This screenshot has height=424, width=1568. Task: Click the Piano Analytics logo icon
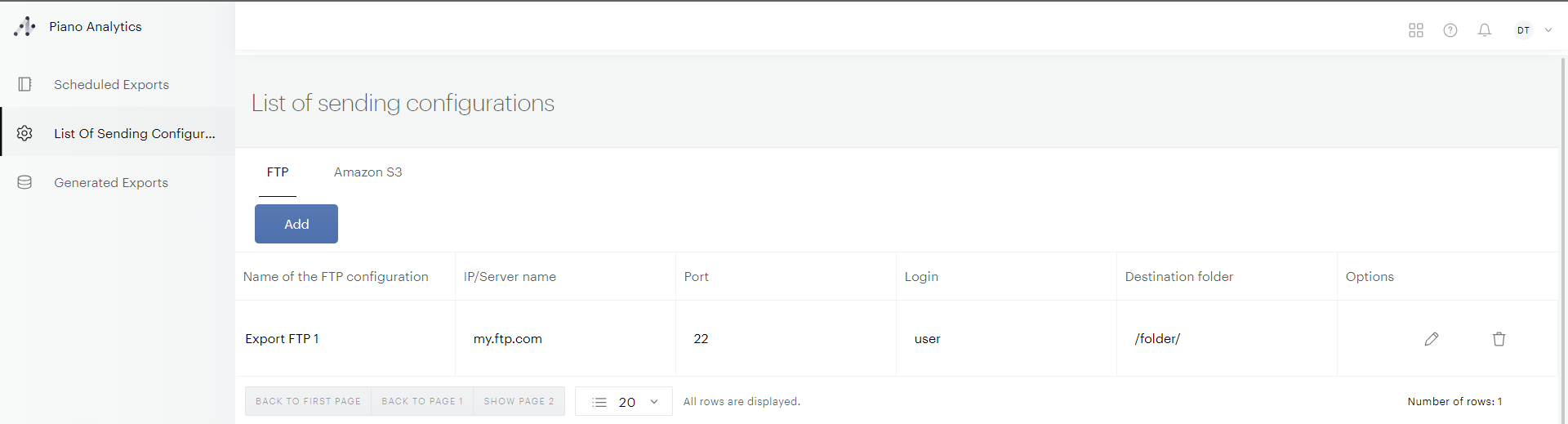tap(24, 27)
